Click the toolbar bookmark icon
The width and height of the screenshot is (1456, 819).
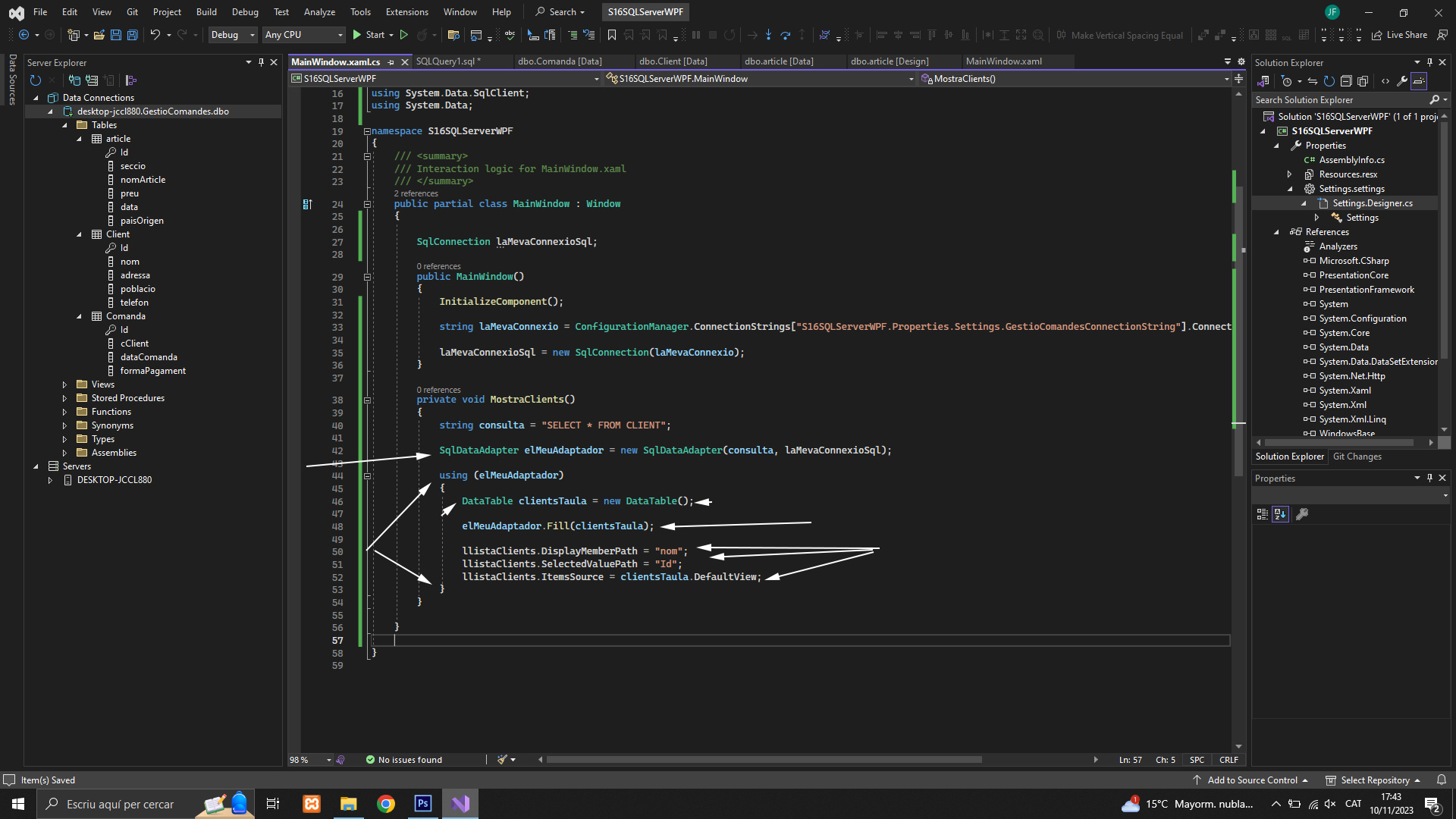coord(611,35)
